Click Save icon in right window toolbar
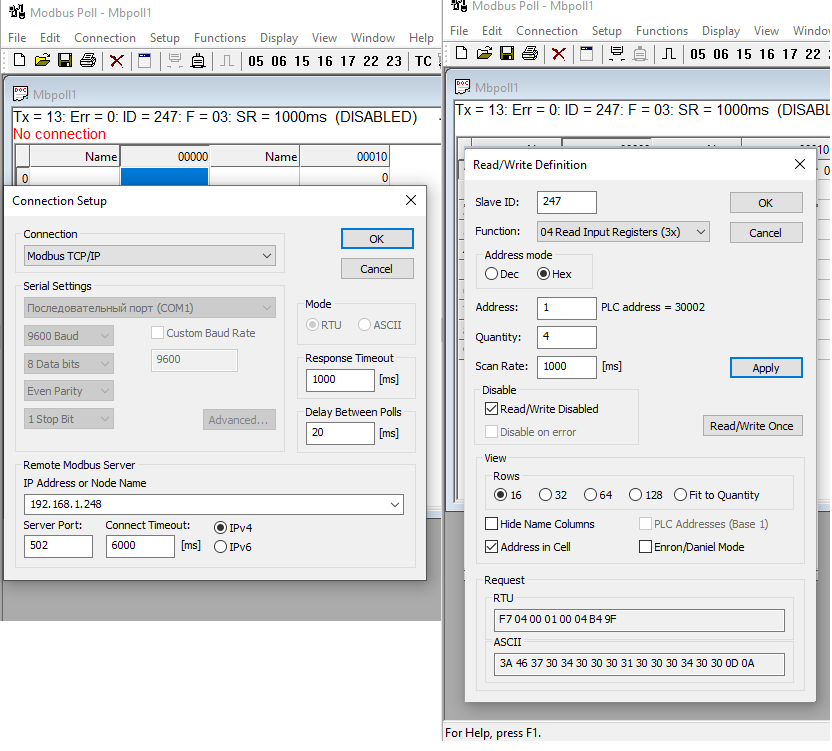This screenshot has height=751, width=832. coord(507,54)
